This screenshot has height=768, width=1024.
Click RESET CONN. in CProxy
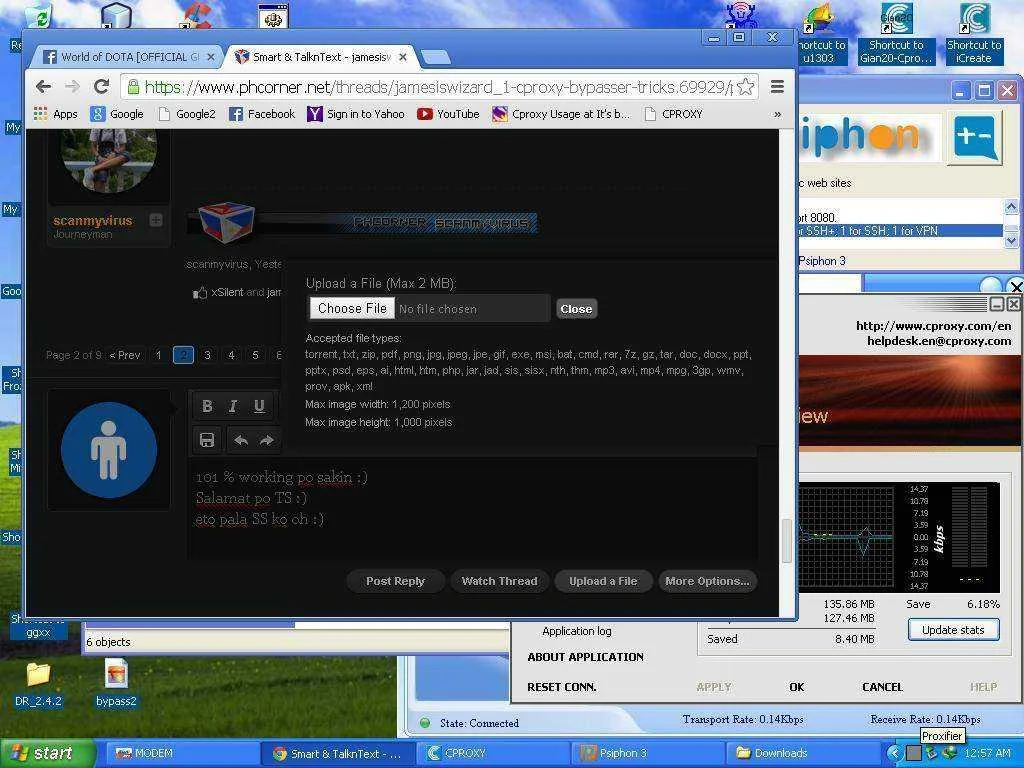click(x=562, y=687)
